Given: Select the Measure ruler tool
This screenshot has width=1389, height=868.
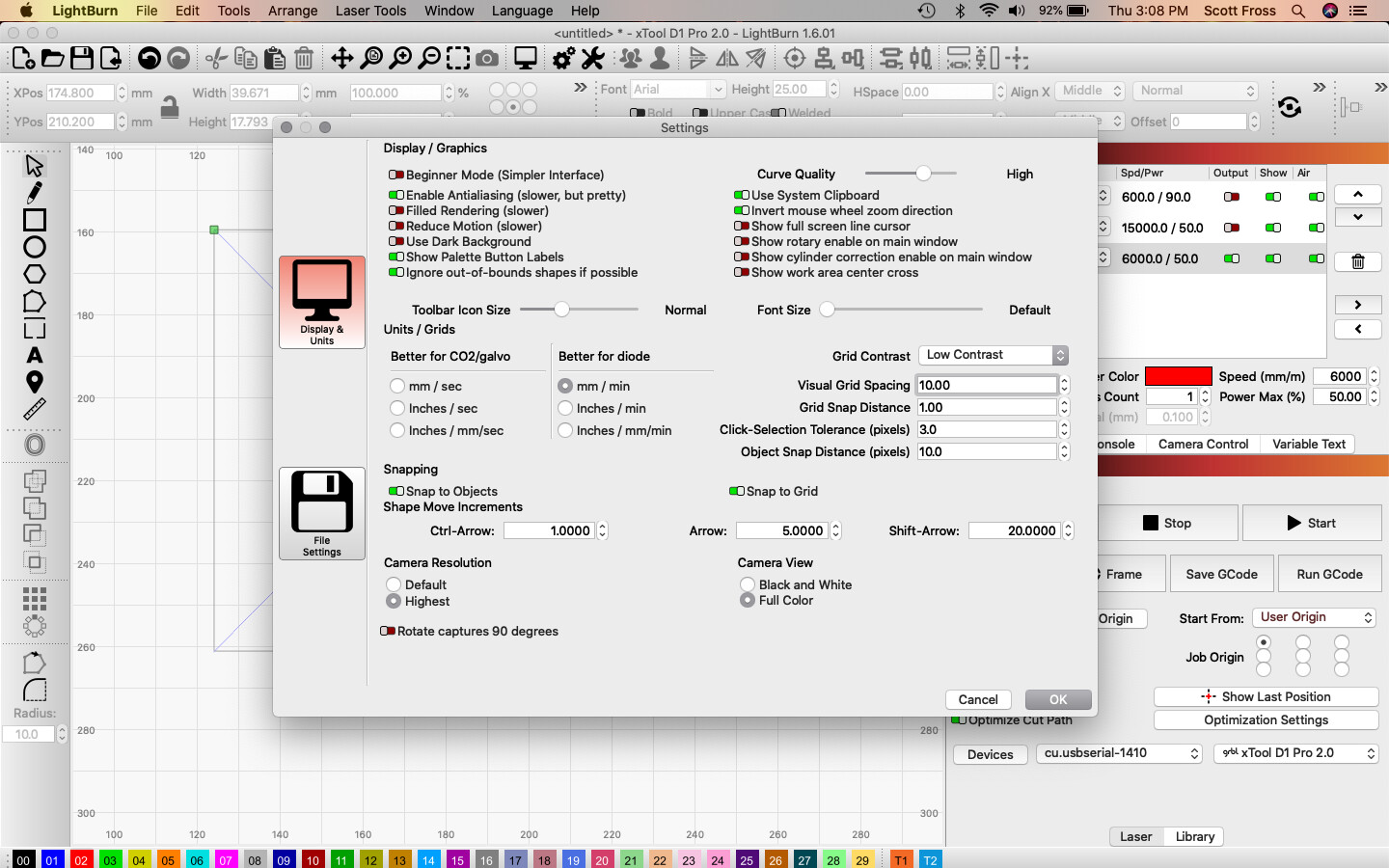Looking at the screenshot, I should [x=35, y=410].
